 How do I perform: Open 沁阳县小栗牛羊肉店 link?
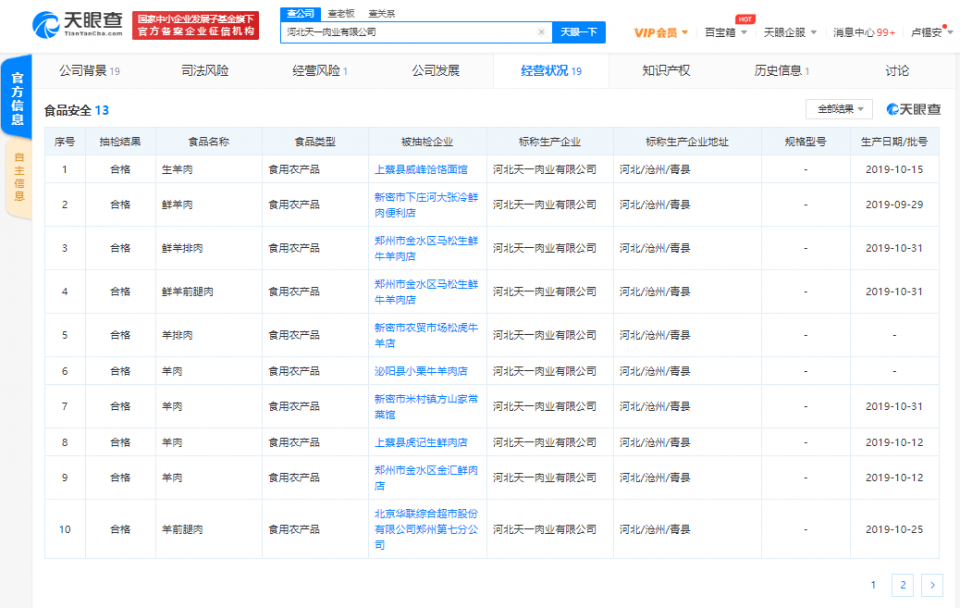click(x=421, y=371)
